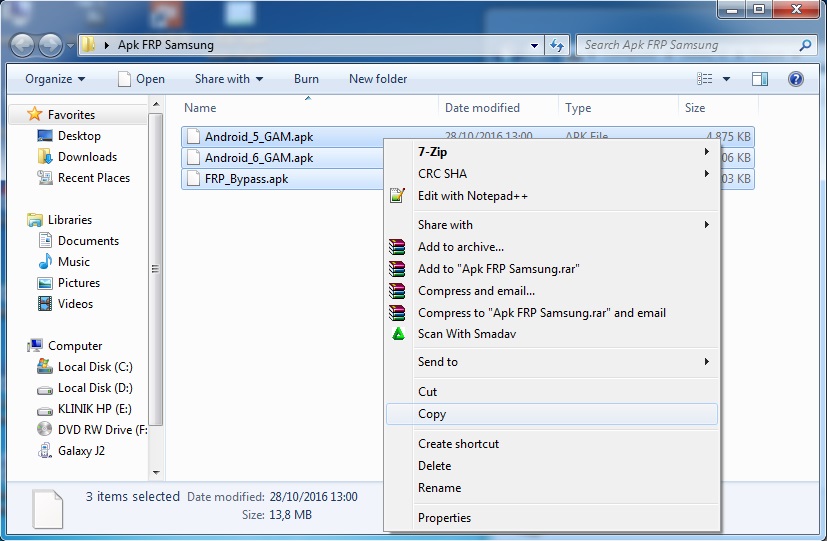Open recent pages dropdown next to Forward
The height and width of the screenshot is (541, 827).
tap(70, 46)
